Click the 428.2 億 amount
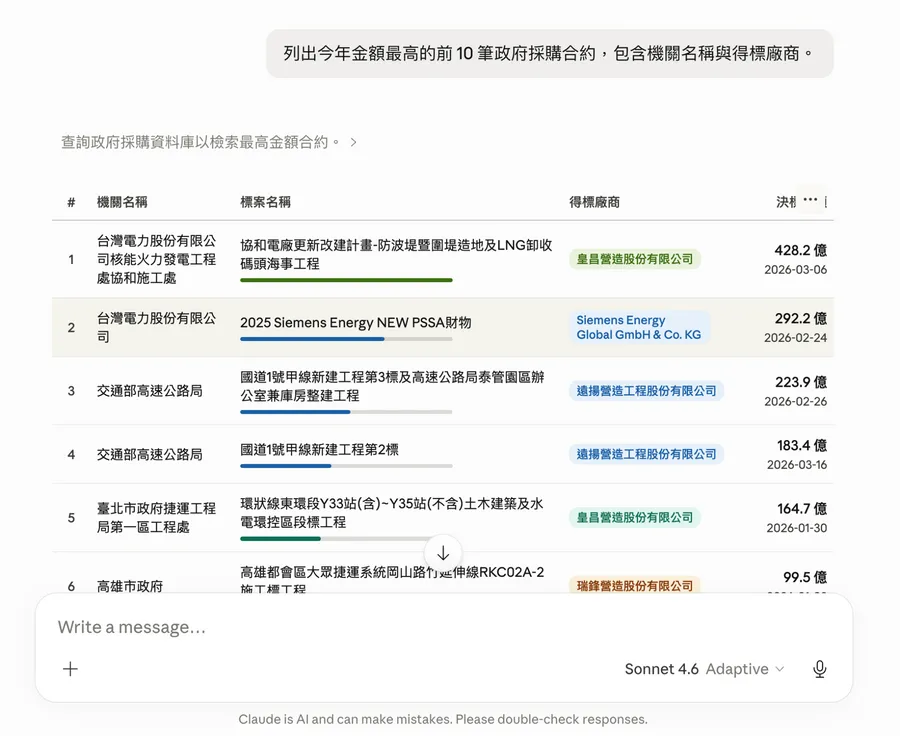Image resolution: width=900 pixels, height=736 pixels. tap(801, 250)
